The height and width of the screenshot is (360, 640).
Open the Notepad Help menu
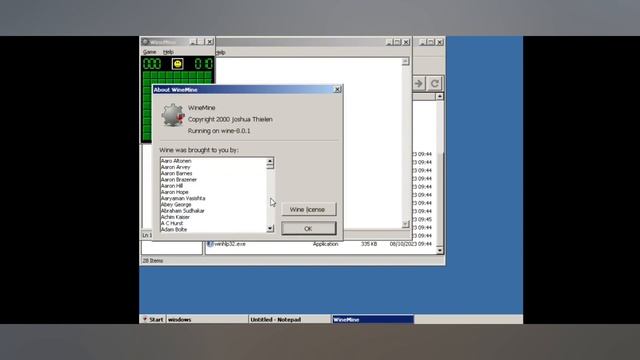click(x=221, y=52)
